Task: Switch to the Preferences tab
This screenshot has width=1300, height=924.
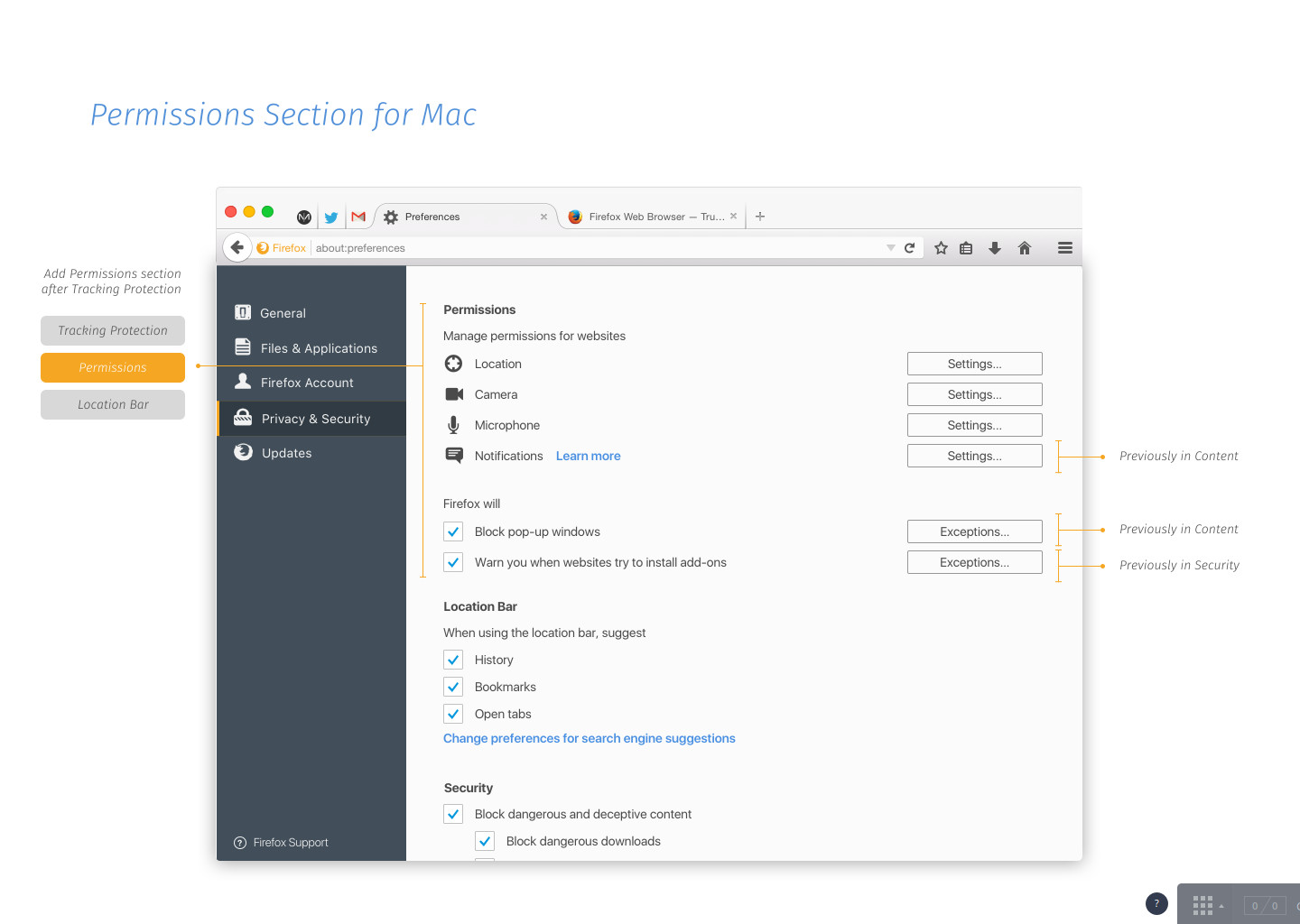Action: pos(465,217)
